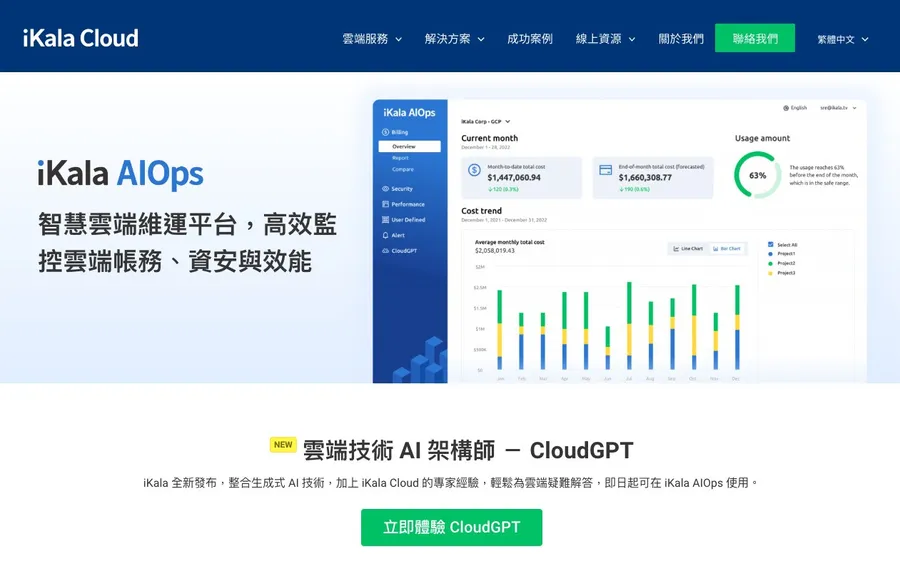Click the July bar in cost chart
The image size is (900, 564).
[629, 325]
